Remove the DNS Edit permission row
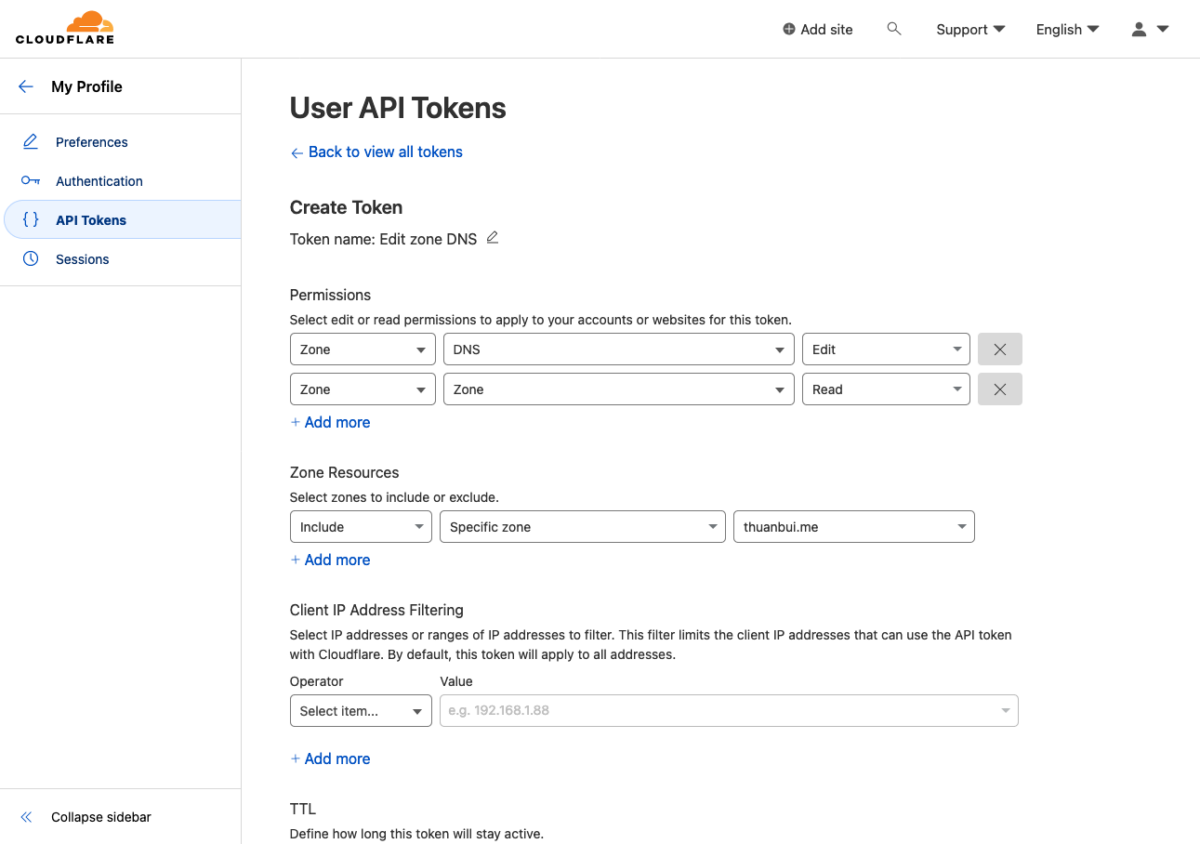Viewport: 1200px width, 844px height. tap(999, 349)
